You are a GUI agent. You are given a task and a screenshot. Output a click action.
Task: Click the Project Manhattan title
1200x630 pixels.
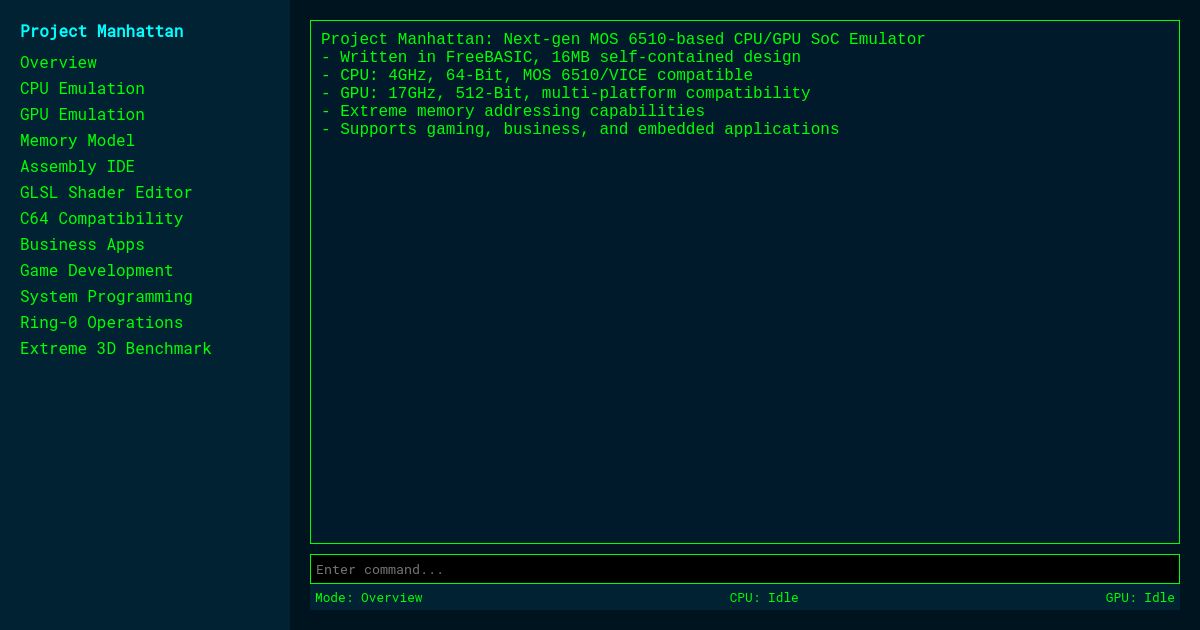click(x=101, y=31)
